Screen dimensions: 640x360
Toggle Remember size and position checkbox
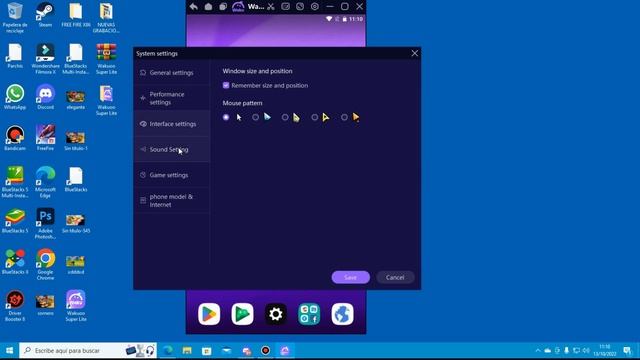[x=226, y=85]
